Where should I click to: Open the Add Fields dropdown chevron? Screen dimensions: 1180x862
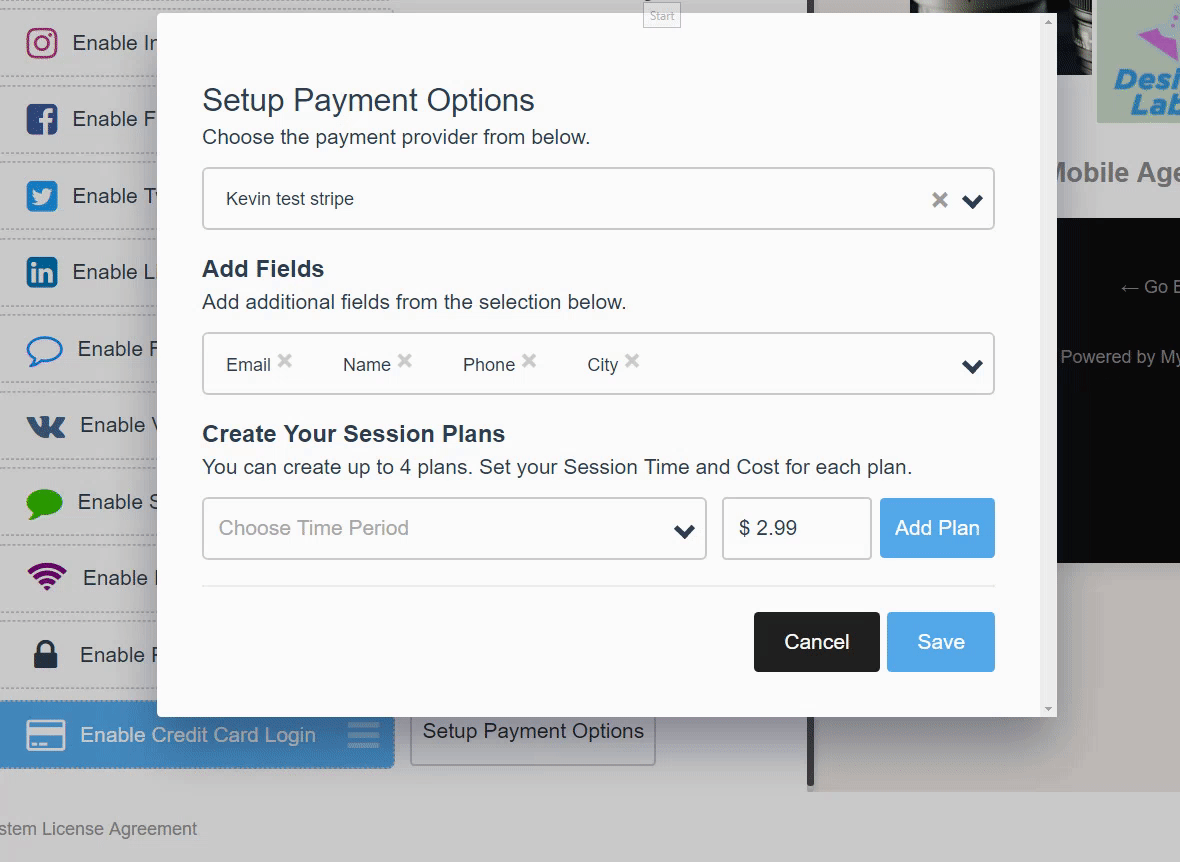[972, 366]
